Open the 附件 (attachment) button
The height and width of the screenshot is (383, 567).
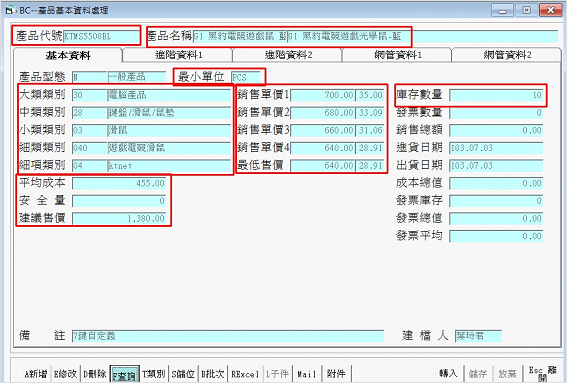coord(336,374)
